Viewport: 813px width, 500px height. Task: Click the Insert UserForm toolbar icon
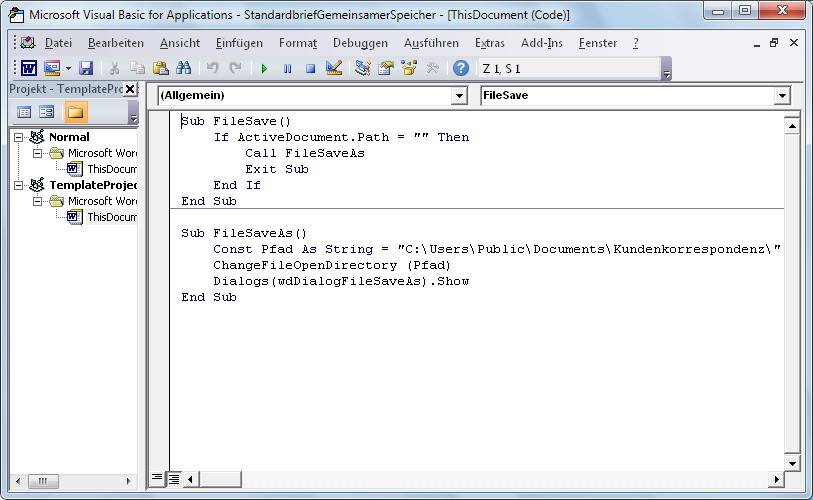[52, 68]
